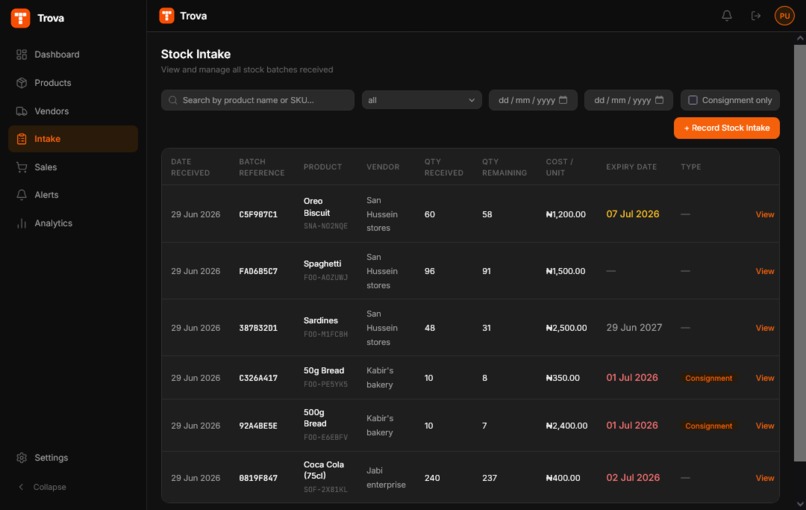Click the Analytics bar chart icon
This screenshot has height=510, width=806.
tap(22, 223)
